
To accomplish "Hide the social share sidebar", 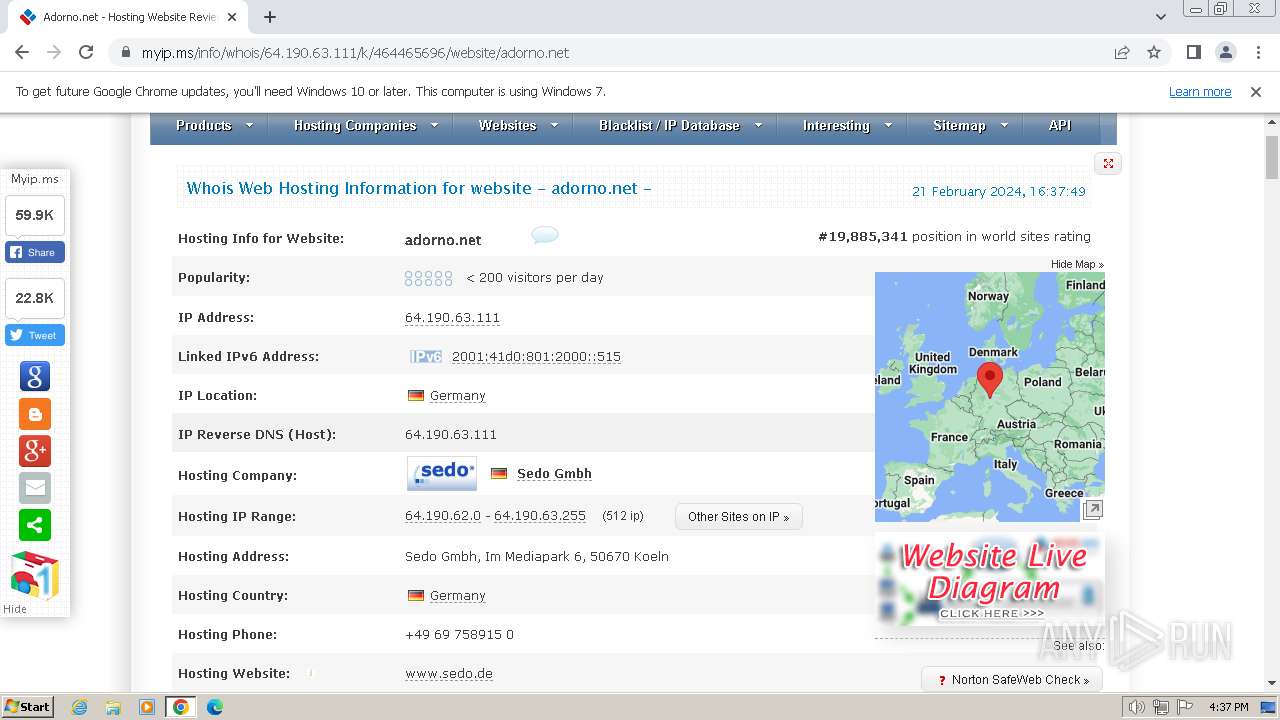I will point(15,609).
